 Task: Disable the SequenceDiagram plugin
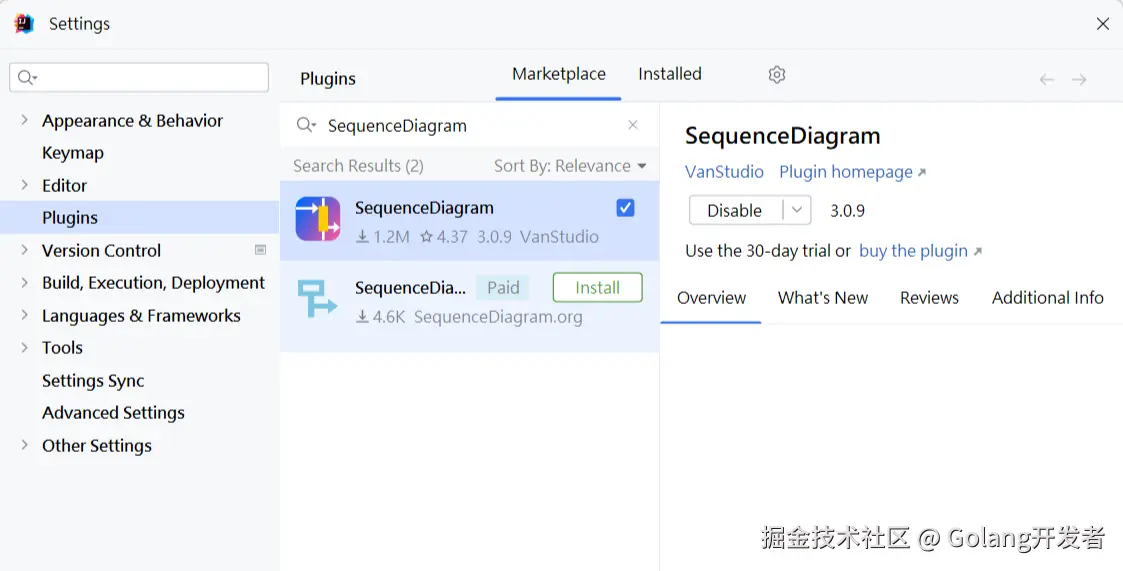pos(736,210)
